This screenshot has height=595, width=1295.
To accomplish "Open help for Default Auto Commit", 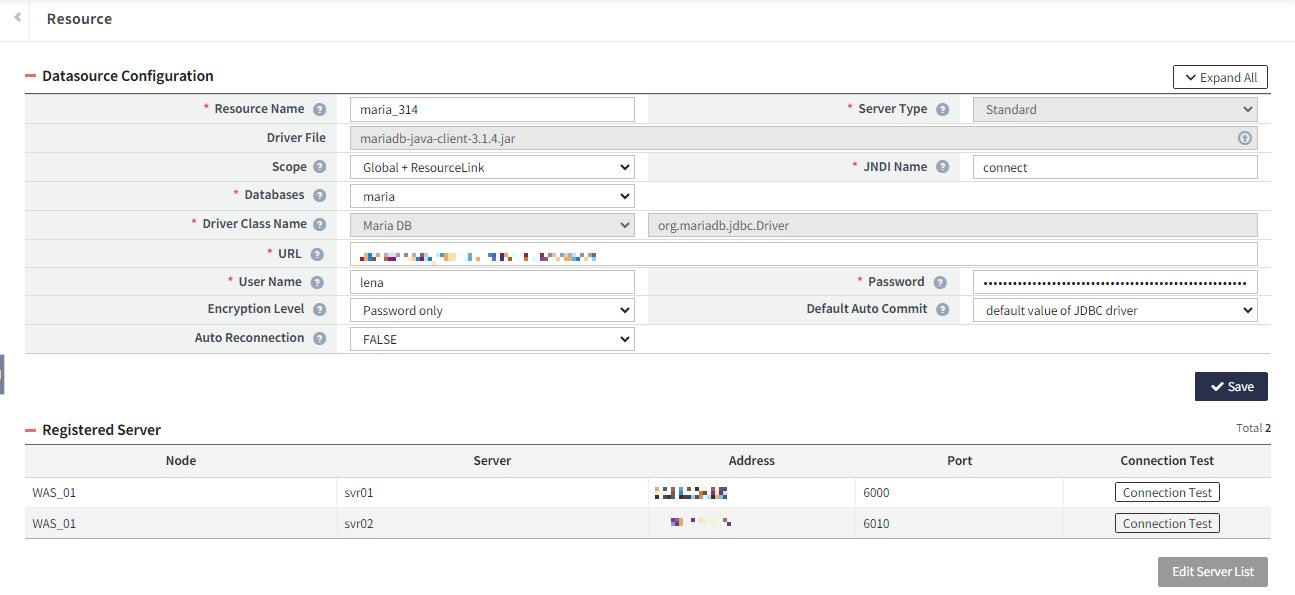I will [x=941, y=309].
